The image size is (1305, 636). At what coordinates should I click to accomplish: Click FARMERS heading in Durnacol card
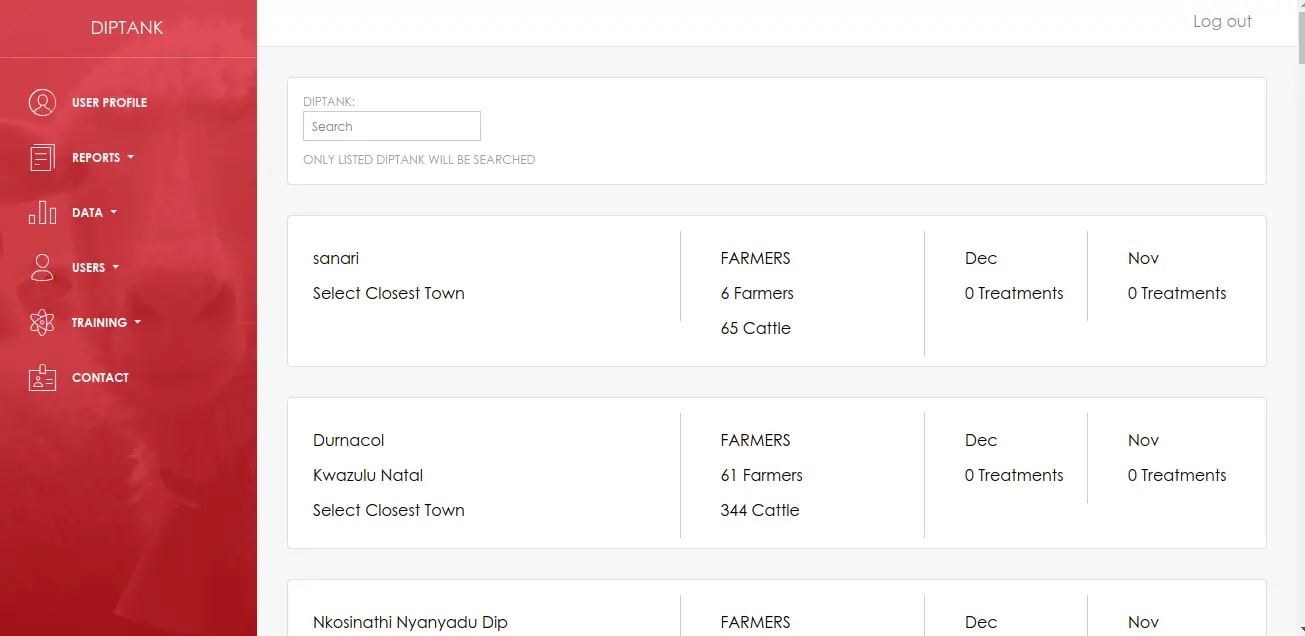click(x=755, y=440)
